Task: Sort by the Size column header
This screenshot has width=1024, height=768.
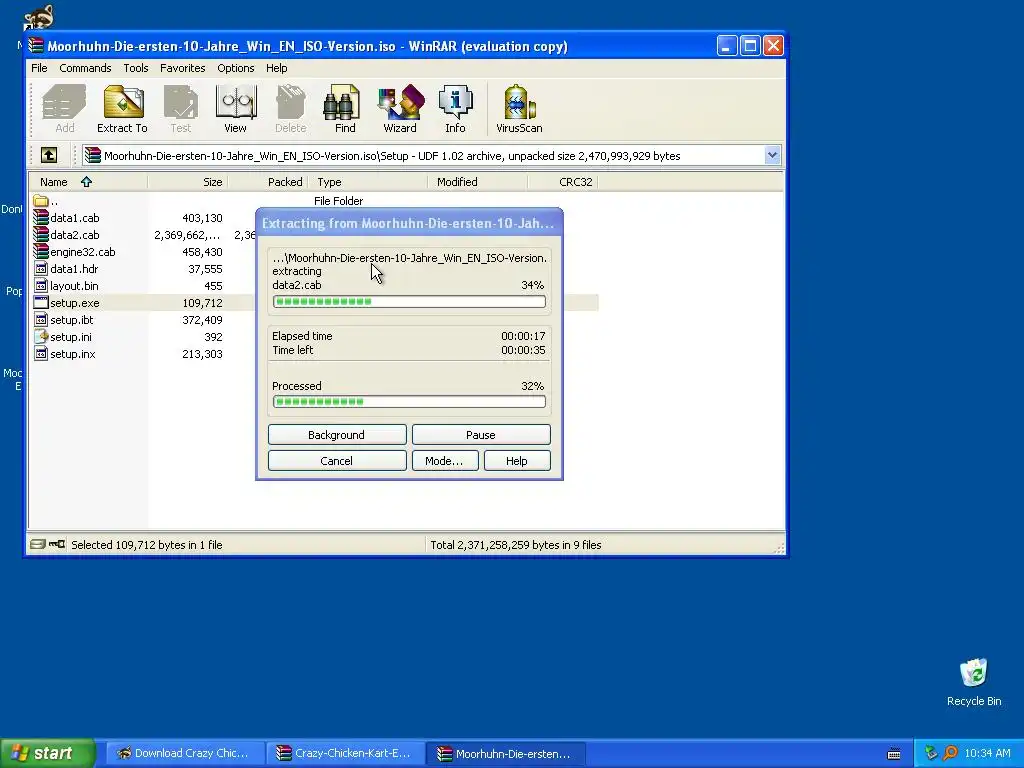Action: tap(187, 182)
